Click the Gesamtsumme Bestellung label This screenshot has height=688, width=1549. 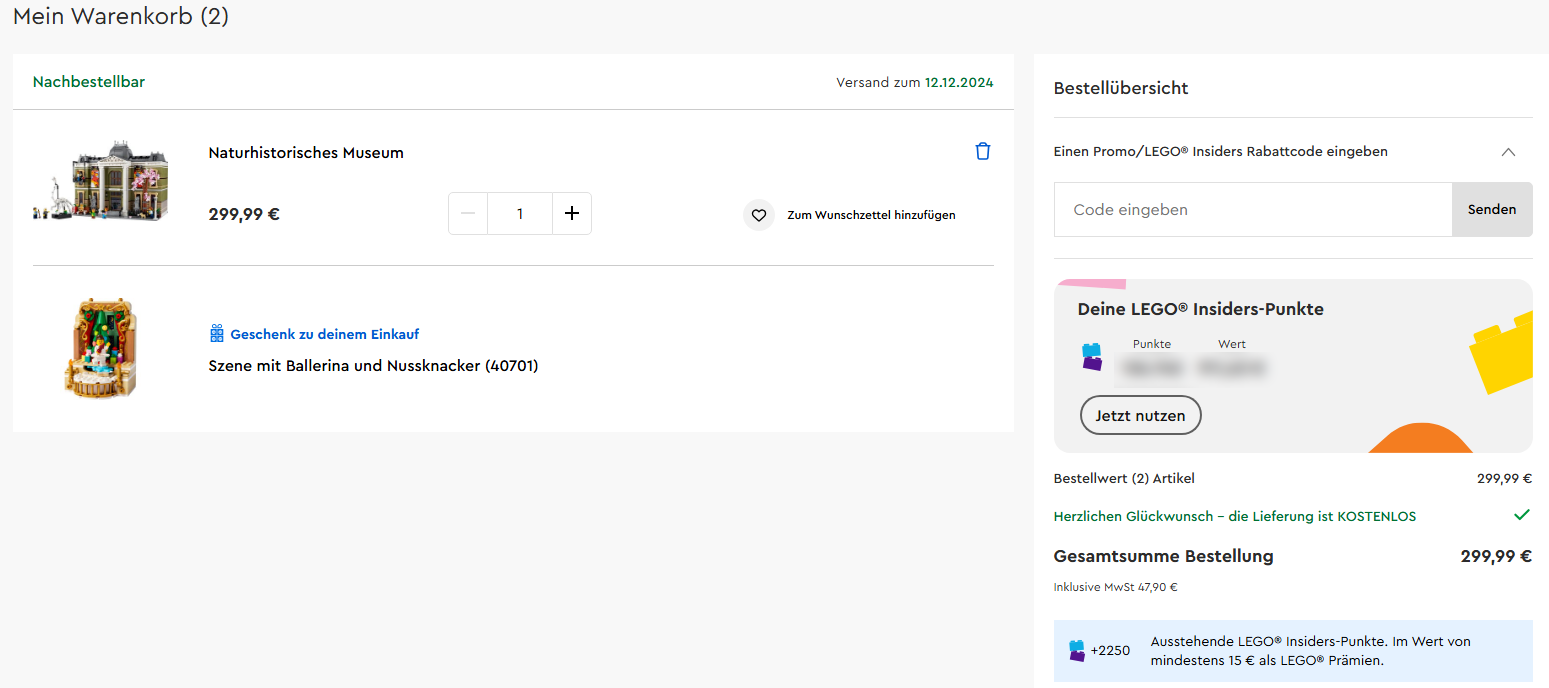click(x=1164, y=556)
